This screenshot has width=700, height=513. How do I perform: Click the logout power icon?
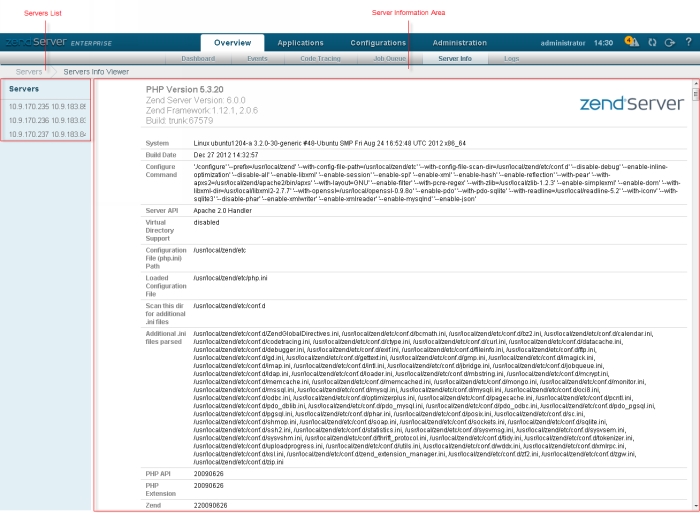click(669, 43)
